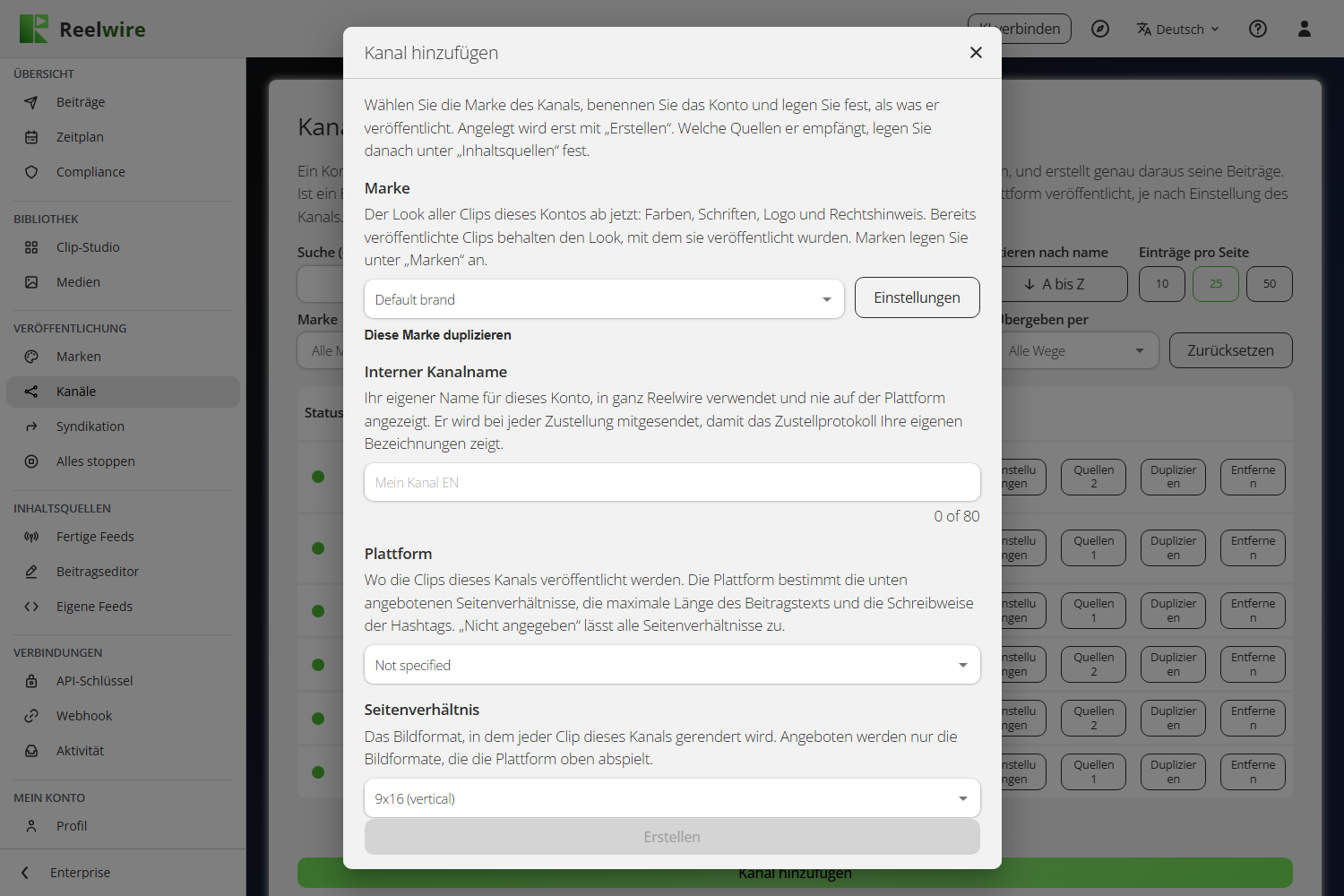The image size is (1344, 896).
Task: Click the Zeitplan calendar icon
Action: point(31,137)
